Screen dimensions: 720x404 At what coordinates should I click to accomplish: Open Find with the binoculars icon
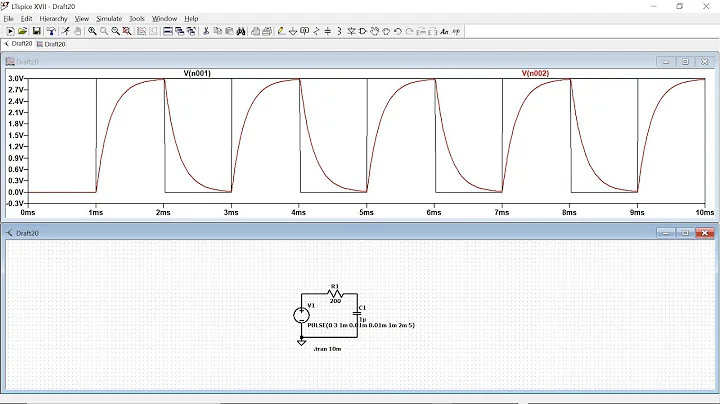click(241, 31)
